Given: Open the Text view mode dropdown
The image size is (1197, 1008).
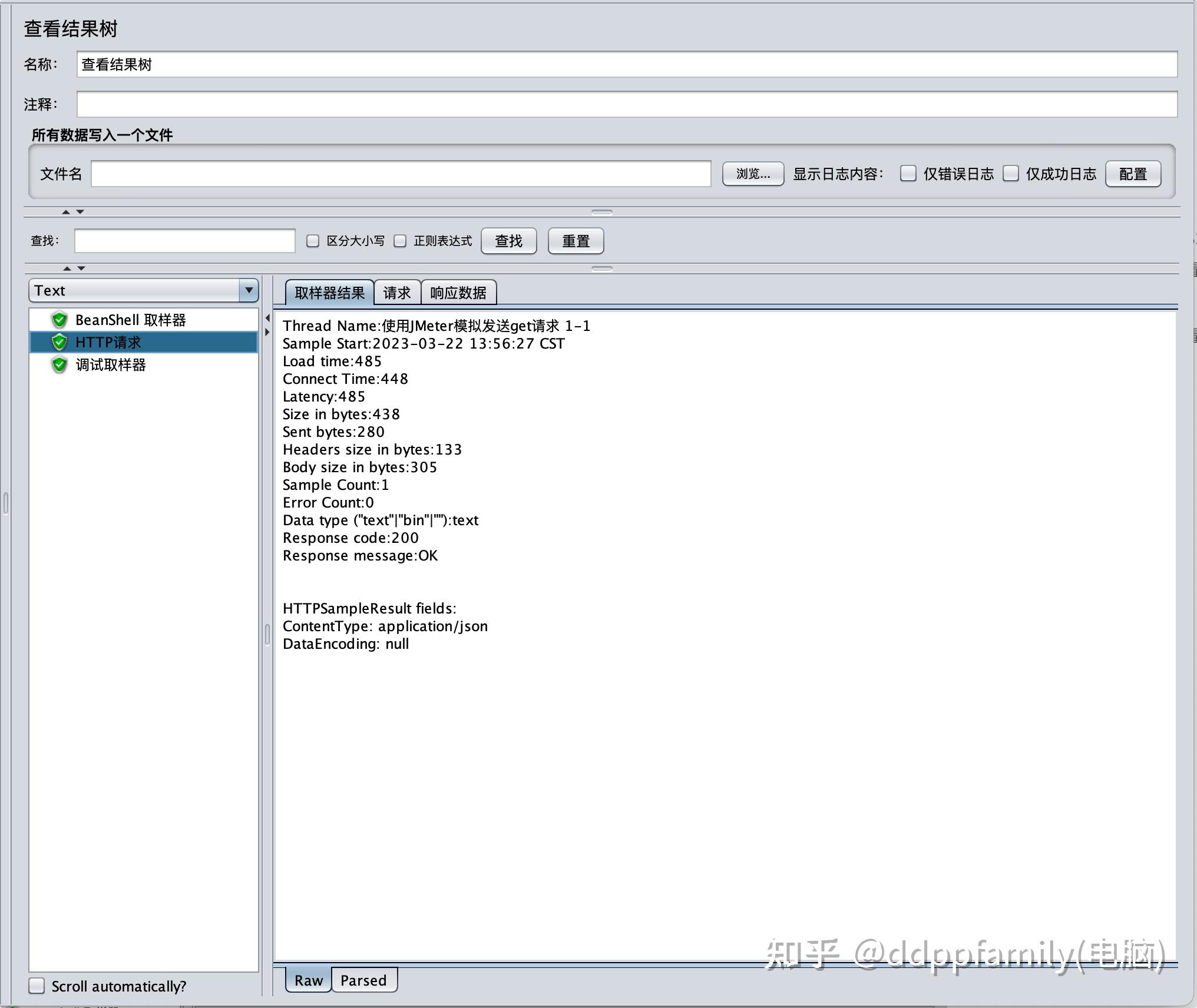Looking at the screenshot, I should point(249,290).
